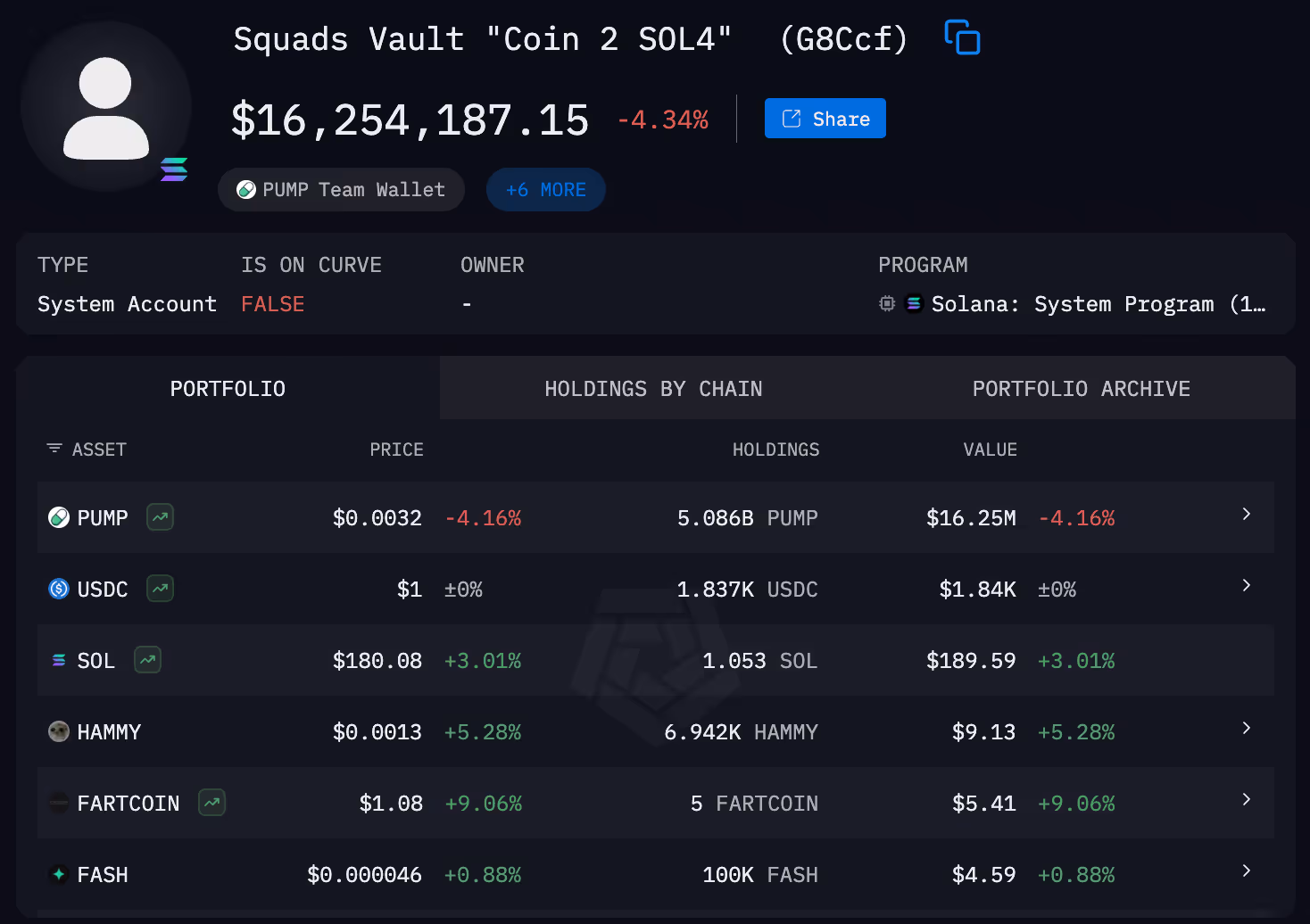
Task: Open the PUMP price chart icon
Action: [x=159, y=517]
